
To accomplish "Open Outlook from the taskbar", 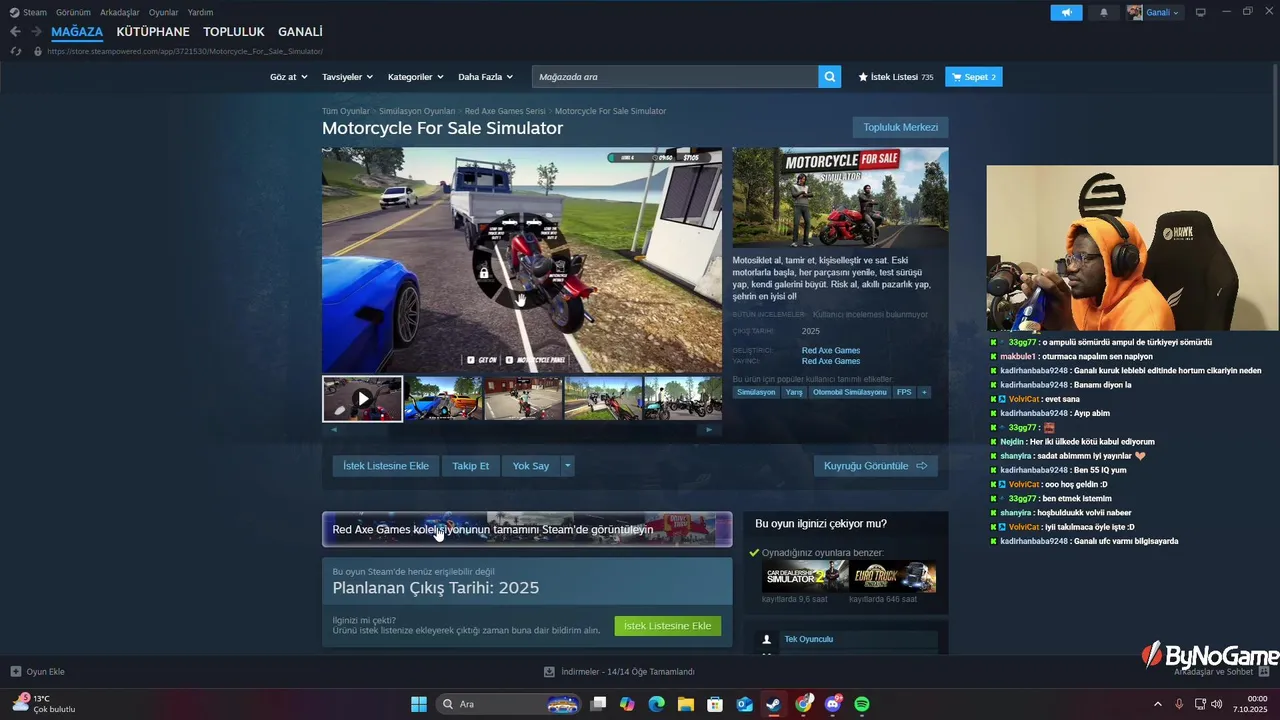I will pyautogui.click(x=744, y=704).
